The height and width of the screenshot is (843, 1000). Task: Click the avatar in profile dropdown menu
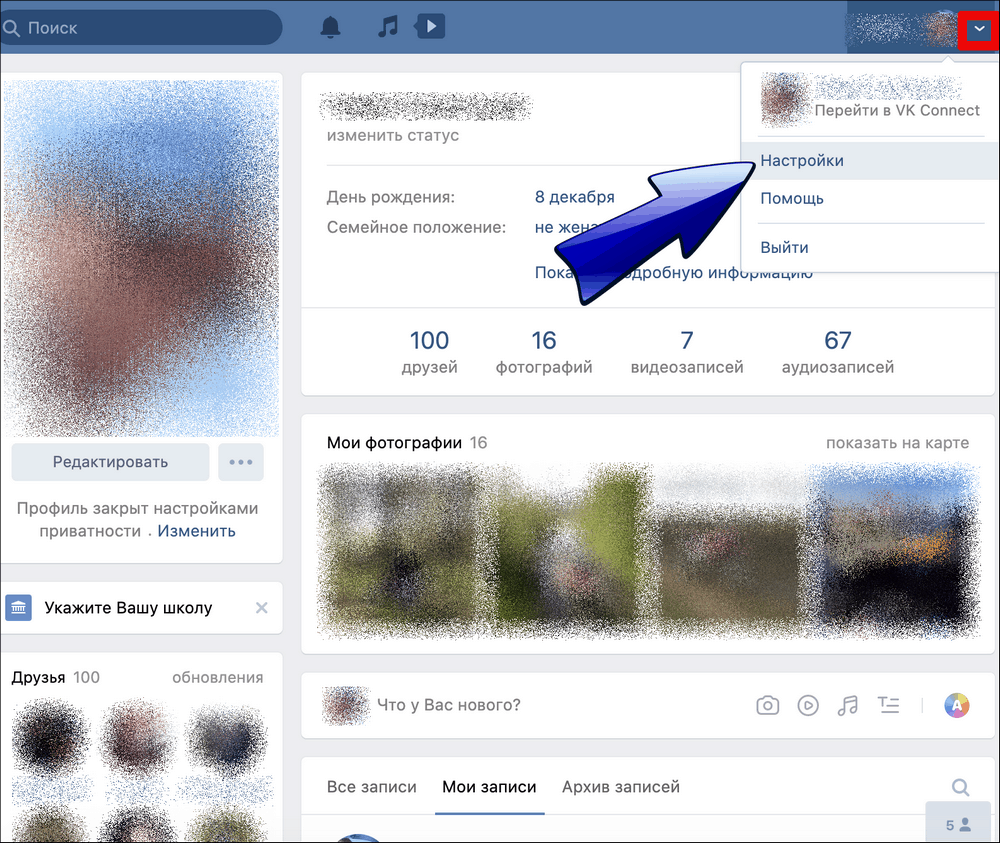[x=783, y=99]
